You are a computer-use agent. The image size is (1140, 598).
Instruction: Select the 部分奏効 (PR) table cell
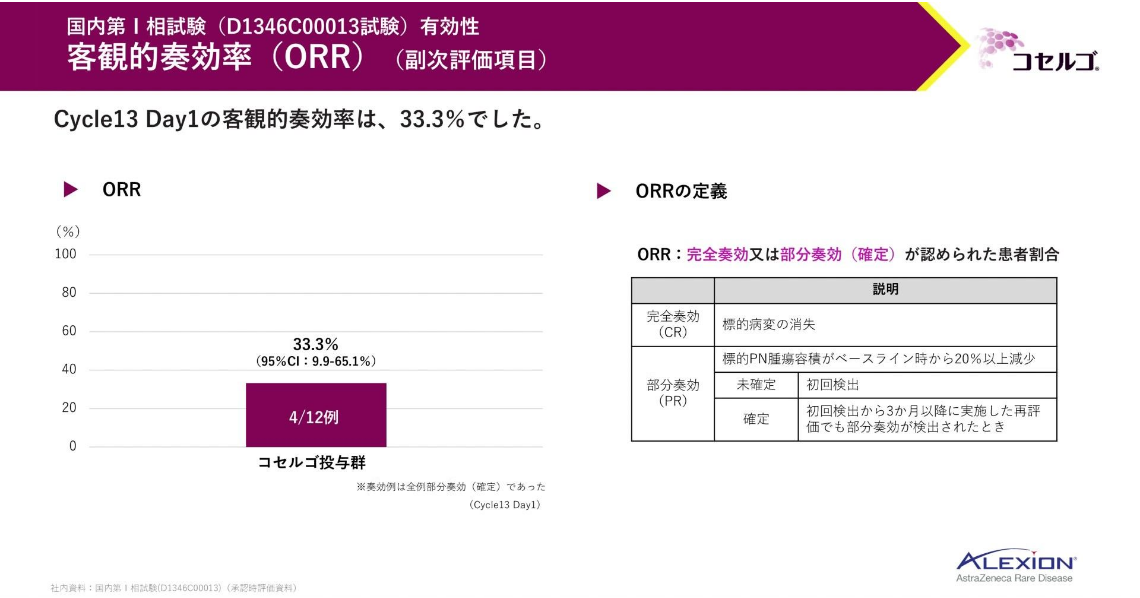point(673,393)
